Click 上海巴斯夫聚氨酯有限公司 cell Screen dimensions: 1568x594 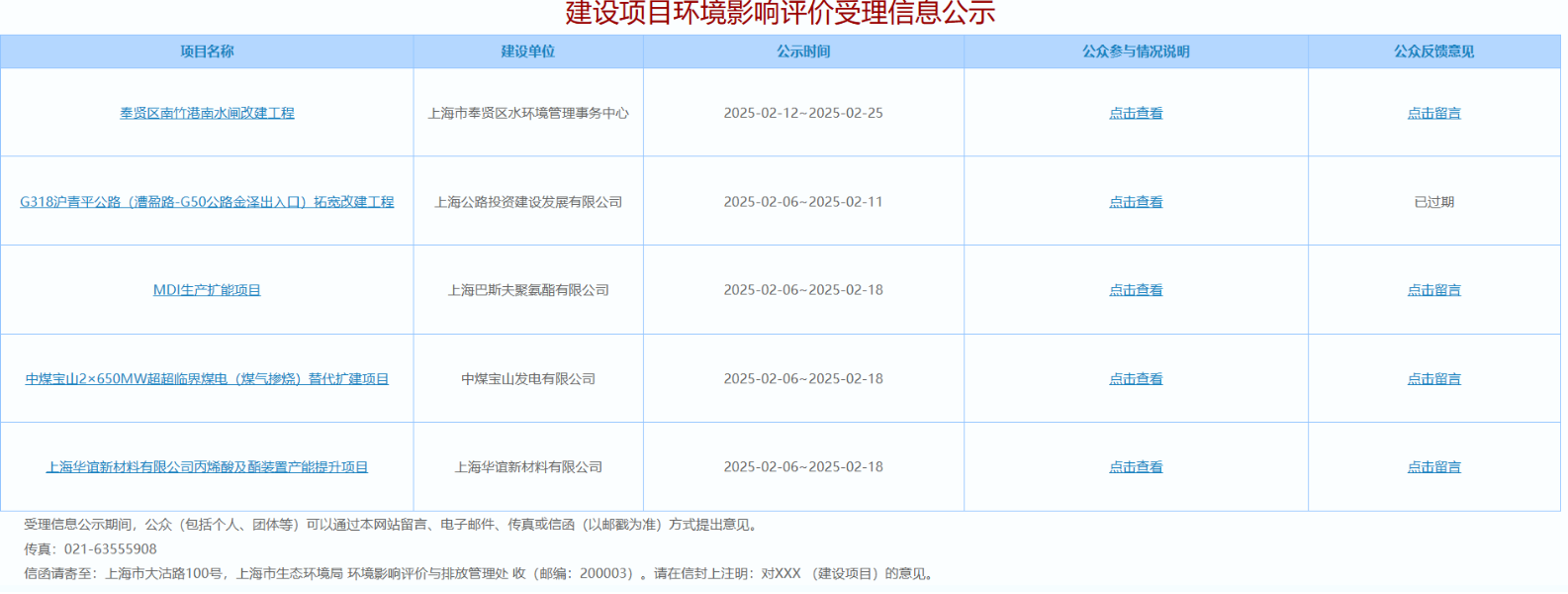pos(528,290)
